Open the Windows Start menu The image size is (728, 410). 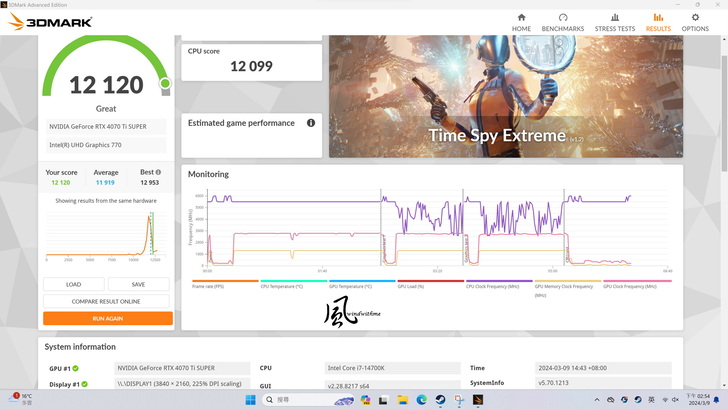click(250, 400)
